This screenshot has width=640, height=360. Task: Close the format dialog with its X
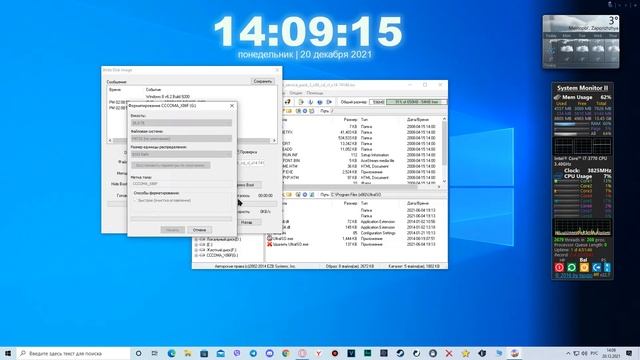point(232,106)
